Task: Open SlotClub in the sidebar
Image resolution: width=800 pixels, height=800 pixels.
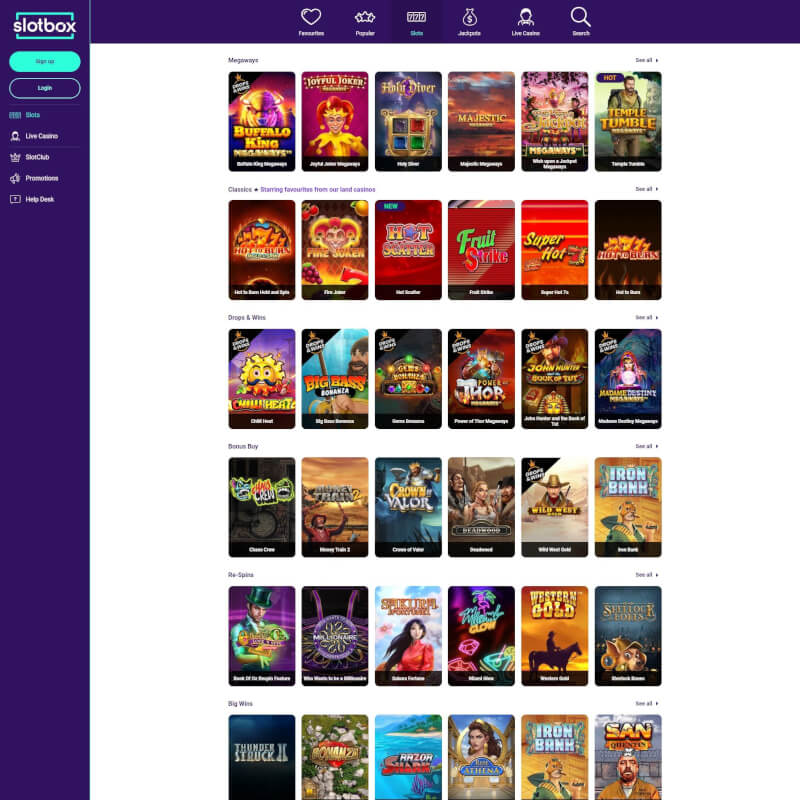Action: click(x=37, y=157)
